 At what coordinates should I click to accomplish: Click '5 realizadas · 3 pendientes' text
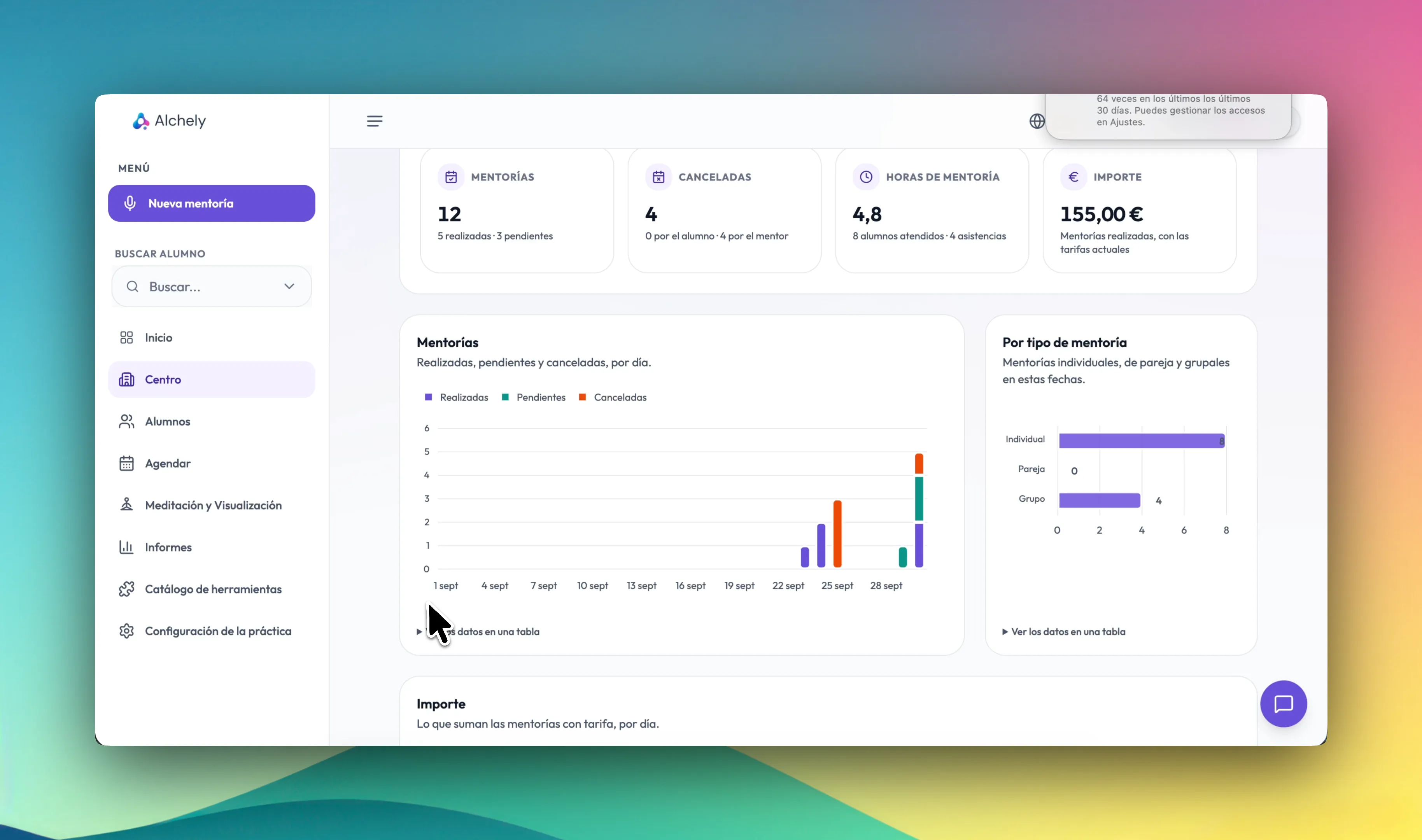point(495,236)
